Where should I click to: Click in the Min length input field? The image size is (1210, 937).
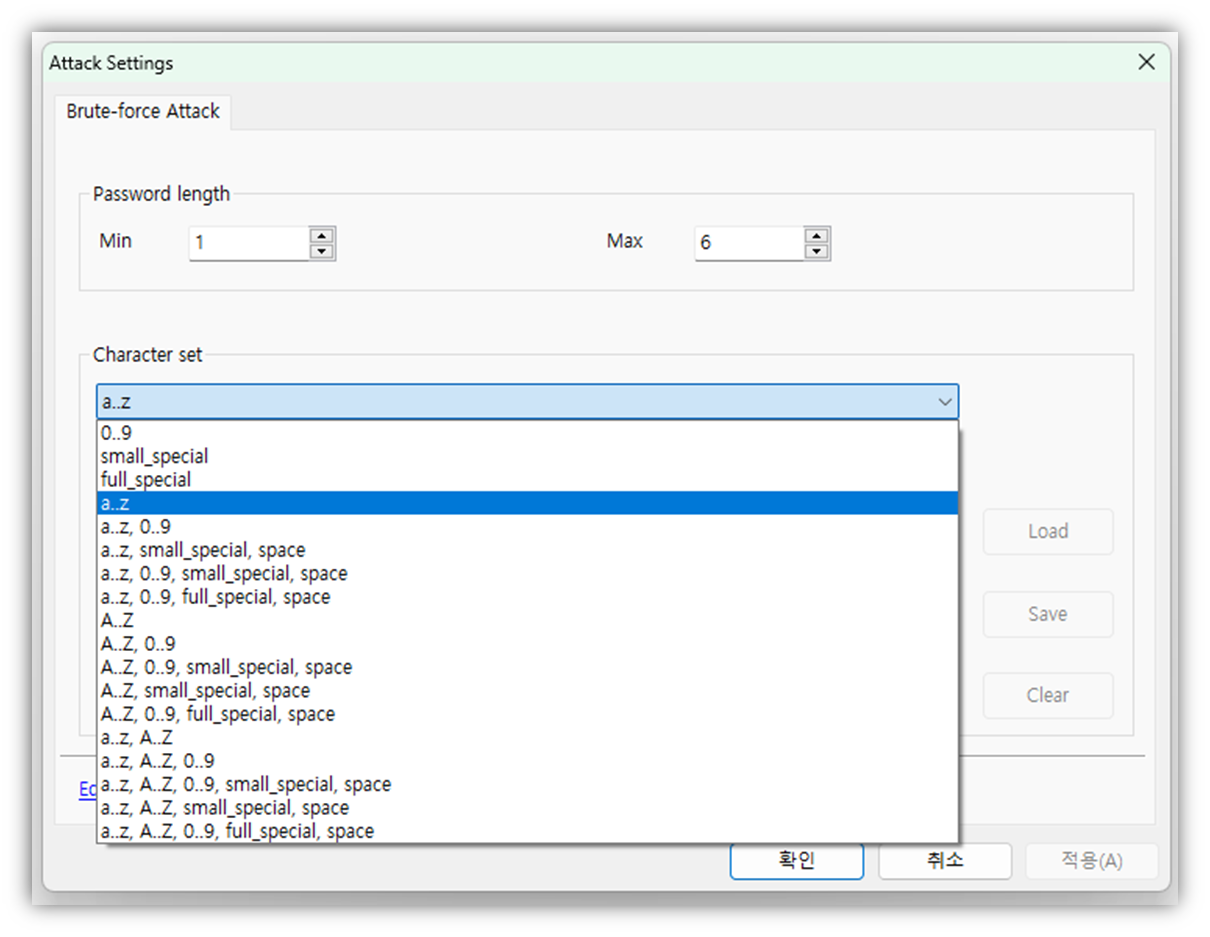[248, 243]
